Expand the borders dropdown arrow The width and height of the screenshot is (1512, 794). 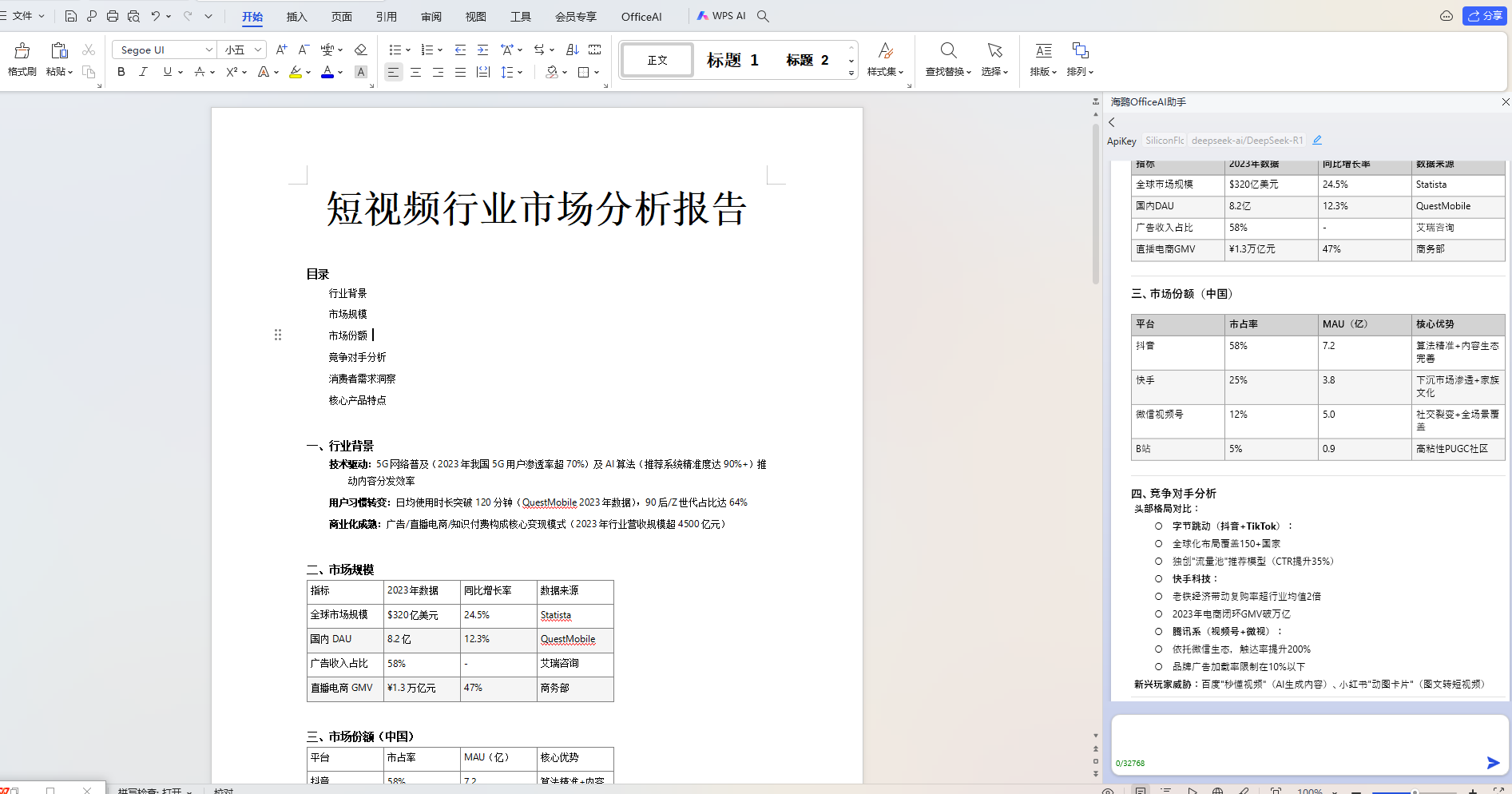click(x=597, y=72)
